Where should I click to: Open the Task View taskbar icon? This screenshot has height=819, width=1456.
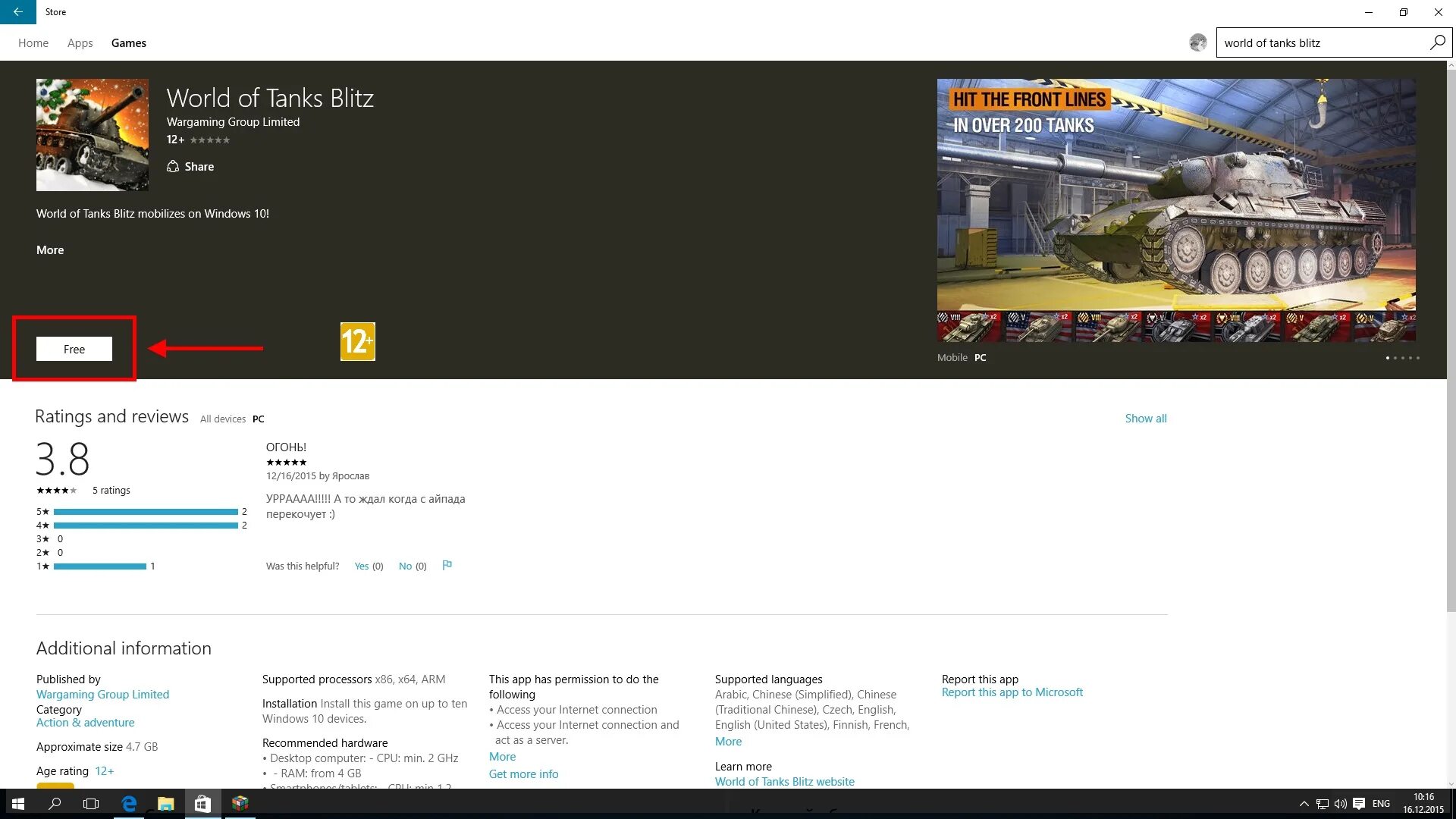coord(91,804)
